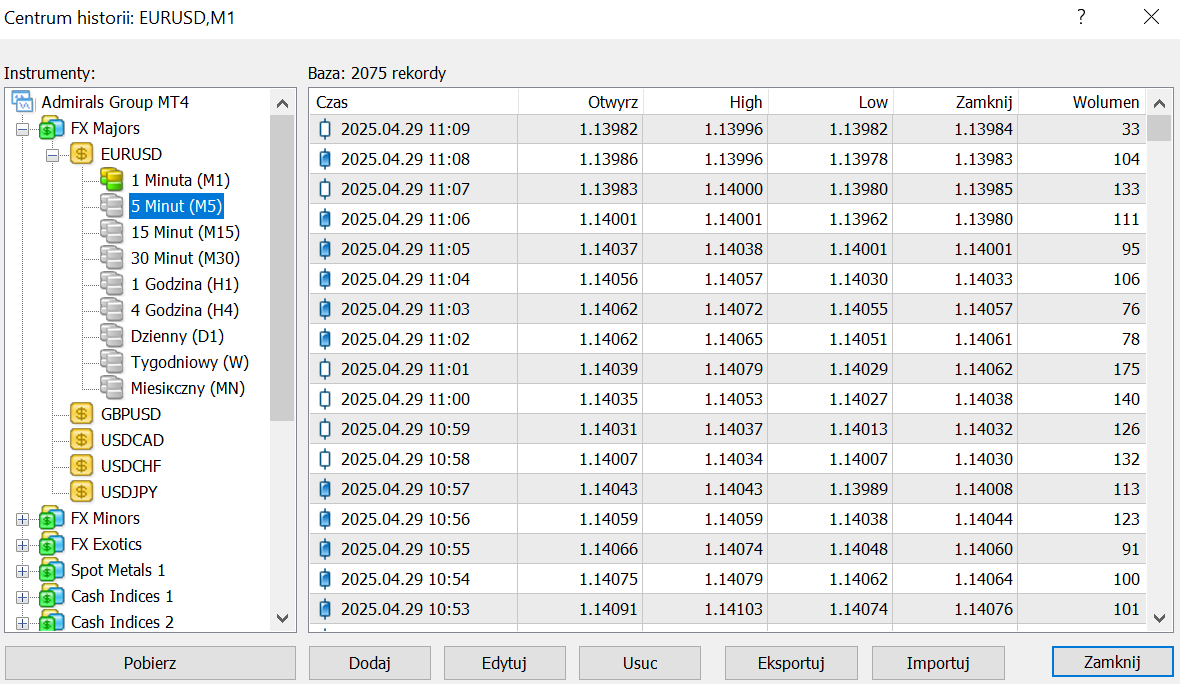1180x684 pixels.
Task: Click the Pobierz button
Action: (x=151, y=663)
